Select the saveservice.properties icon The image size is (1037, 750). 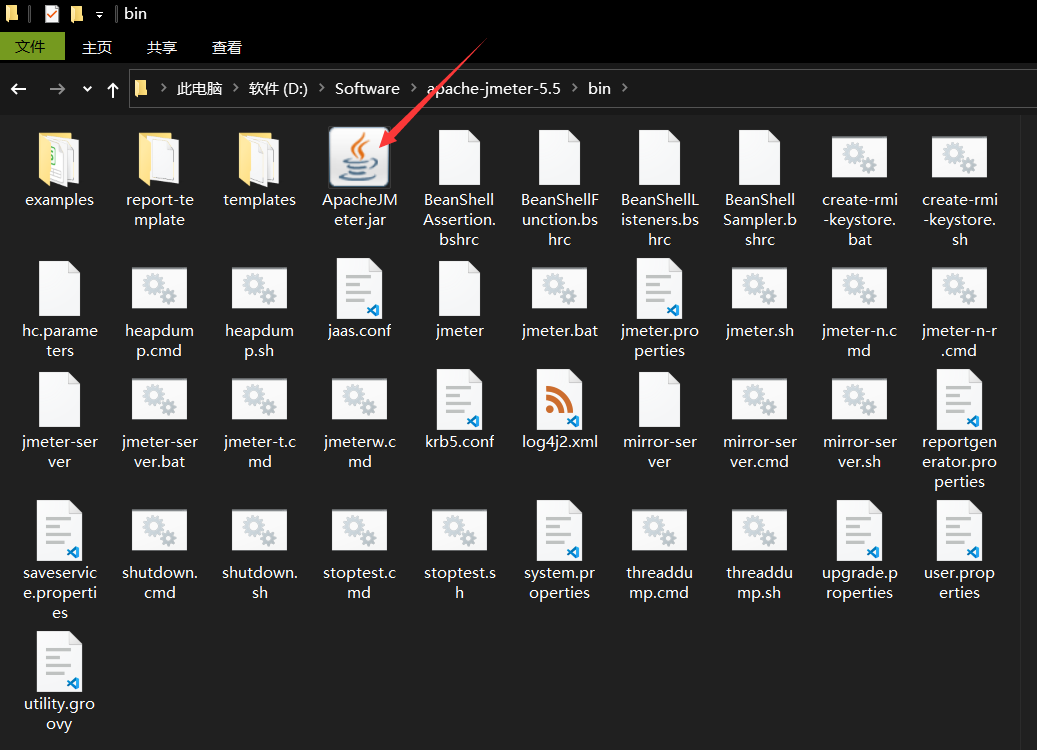pyautogui.click(x=59, y=530)
